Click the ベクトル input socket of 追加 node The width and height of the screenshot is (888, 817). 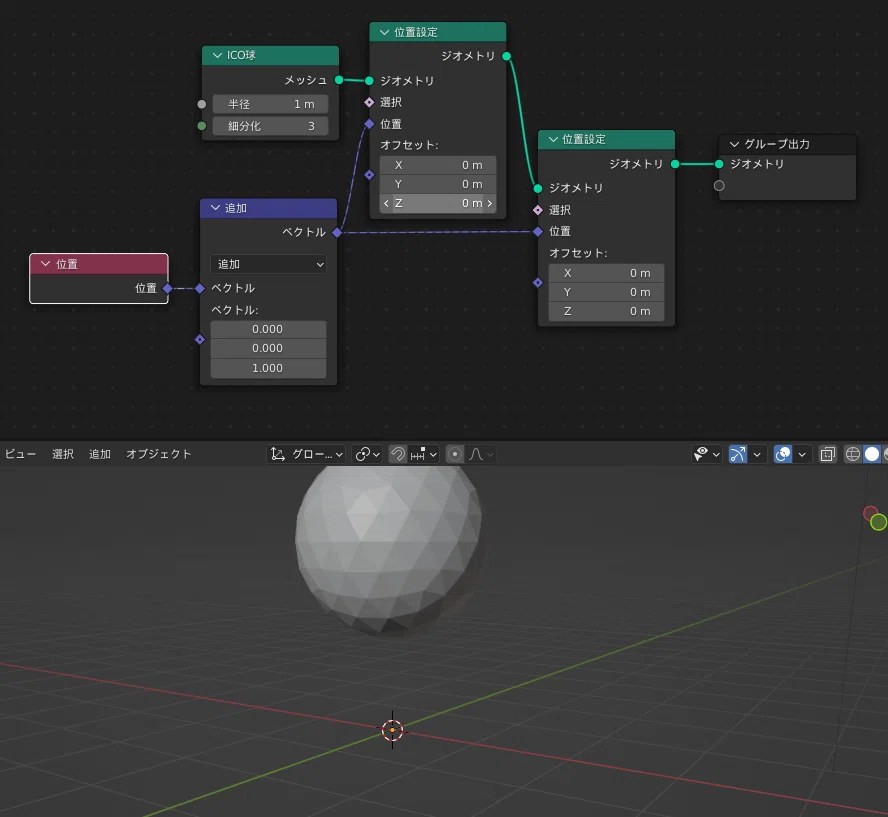[200, 289]
